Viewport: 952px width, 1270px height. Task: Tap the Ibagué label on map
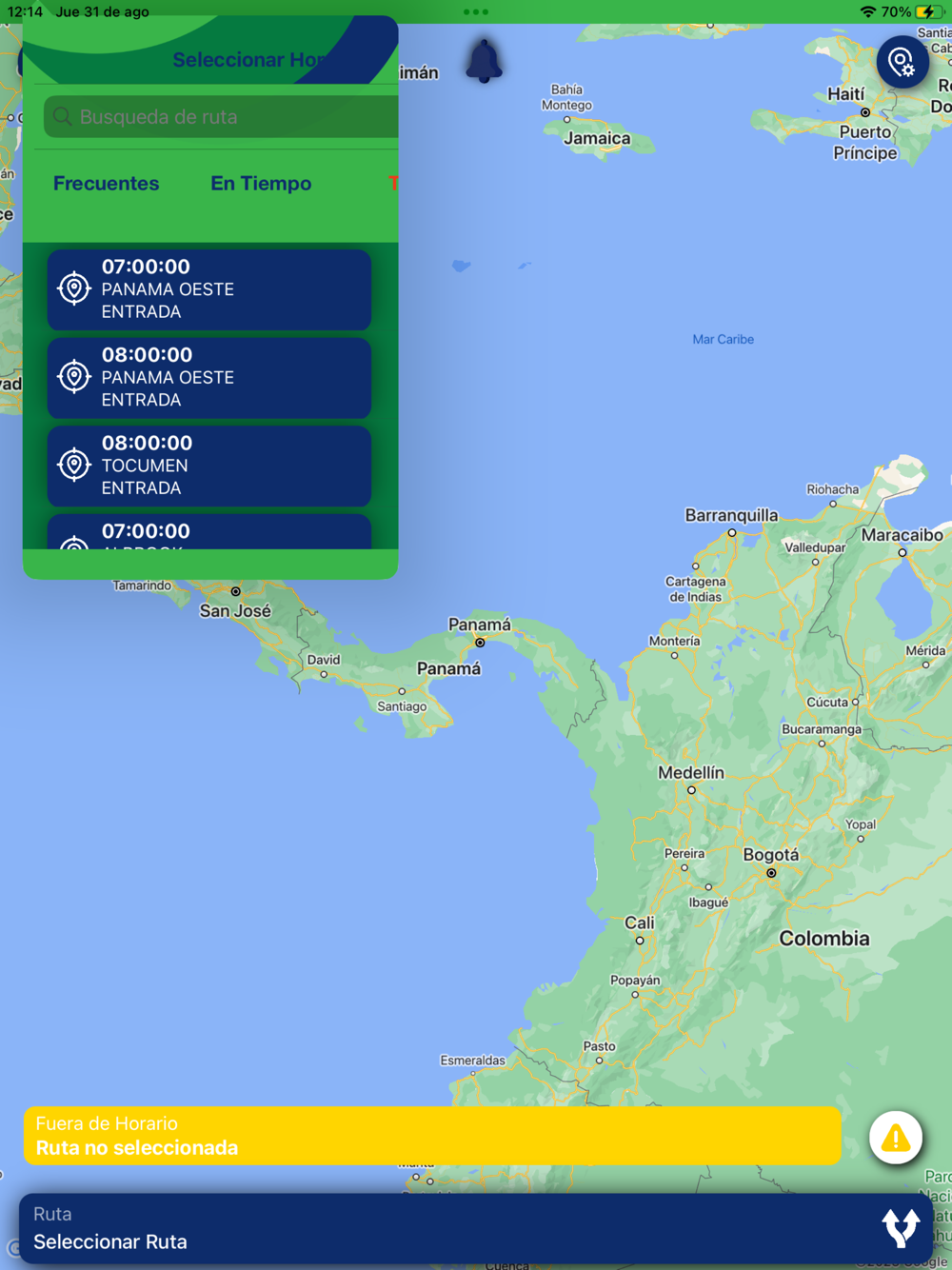(x=708, y=902)
